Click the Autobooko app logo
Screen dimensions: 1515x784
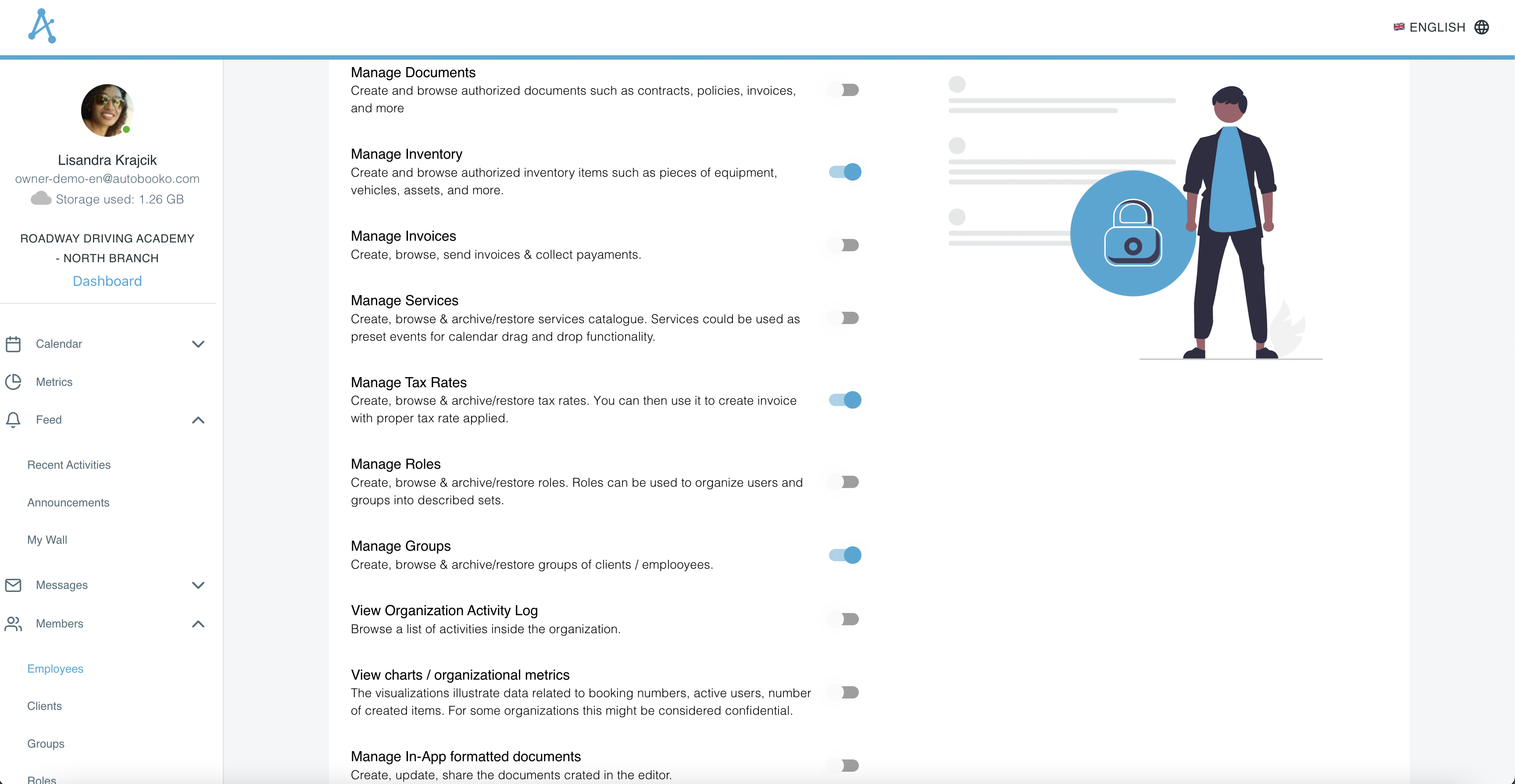42,25
